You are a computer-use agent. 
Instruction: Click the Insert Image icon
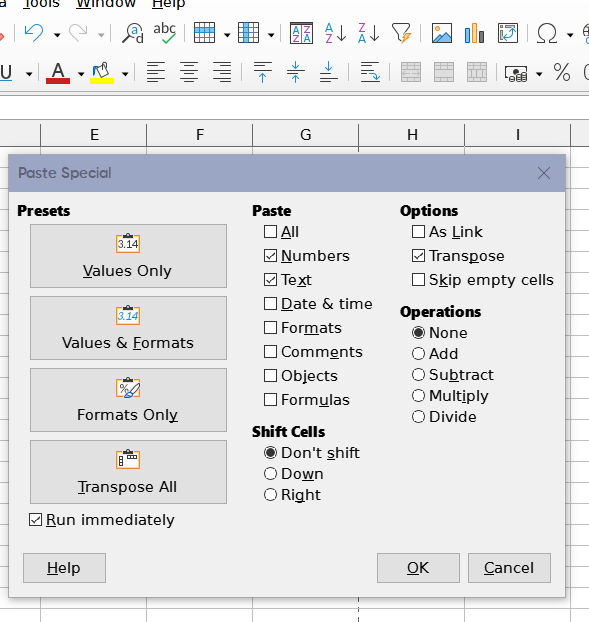pyautogui.click(x=441, y=33)
